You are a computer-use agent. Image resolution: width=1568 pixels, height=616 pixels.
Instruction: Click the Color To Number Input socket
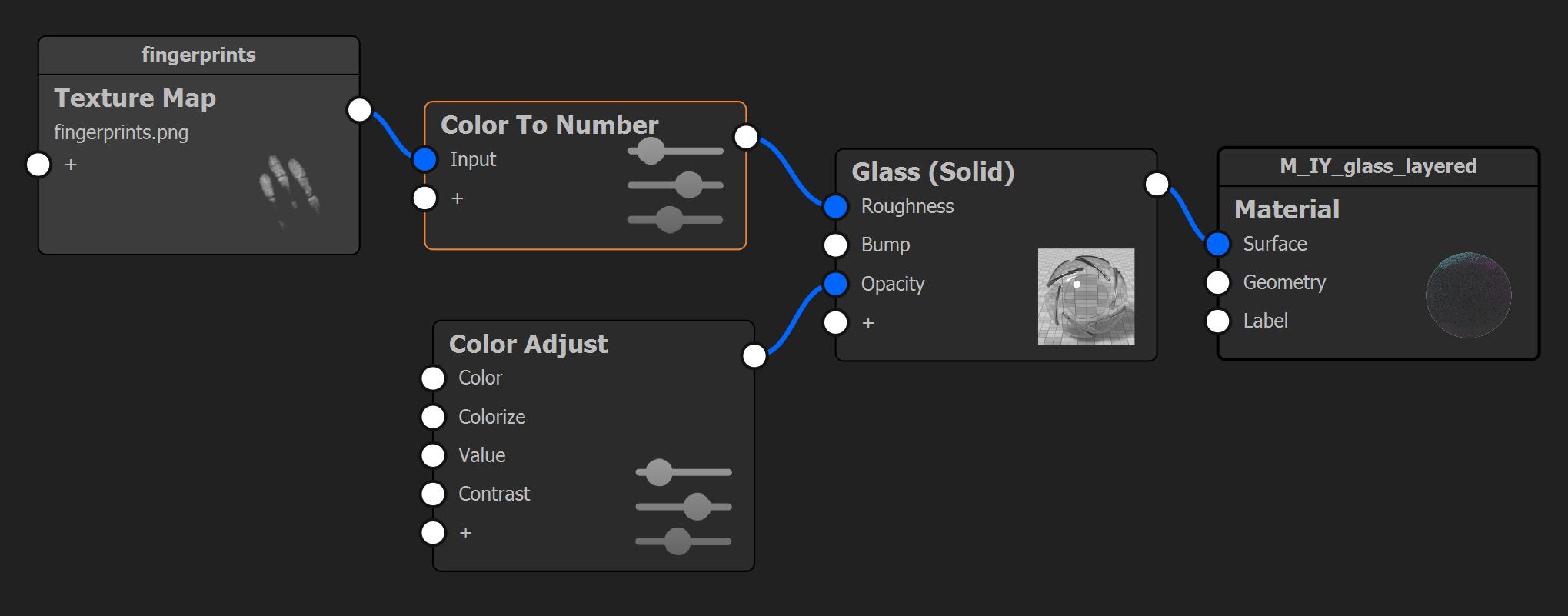point(424,159)
